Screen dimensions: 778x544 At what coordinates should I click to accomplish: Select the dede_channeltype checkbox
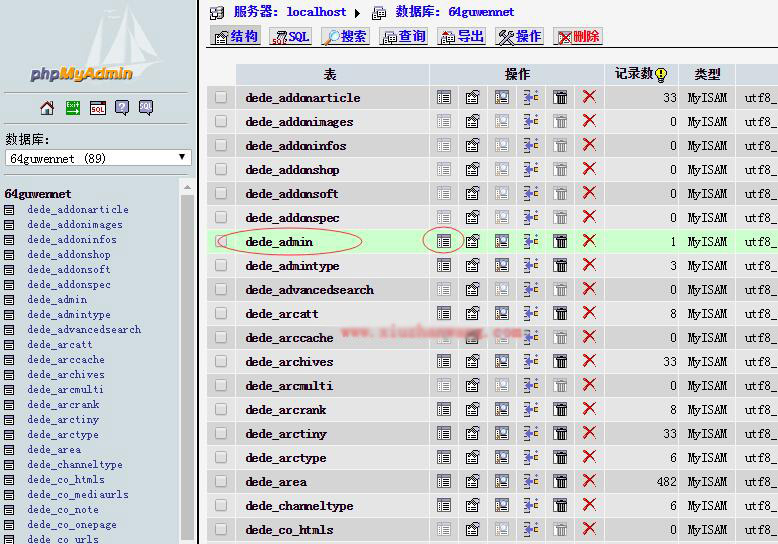tap(221, 506)
